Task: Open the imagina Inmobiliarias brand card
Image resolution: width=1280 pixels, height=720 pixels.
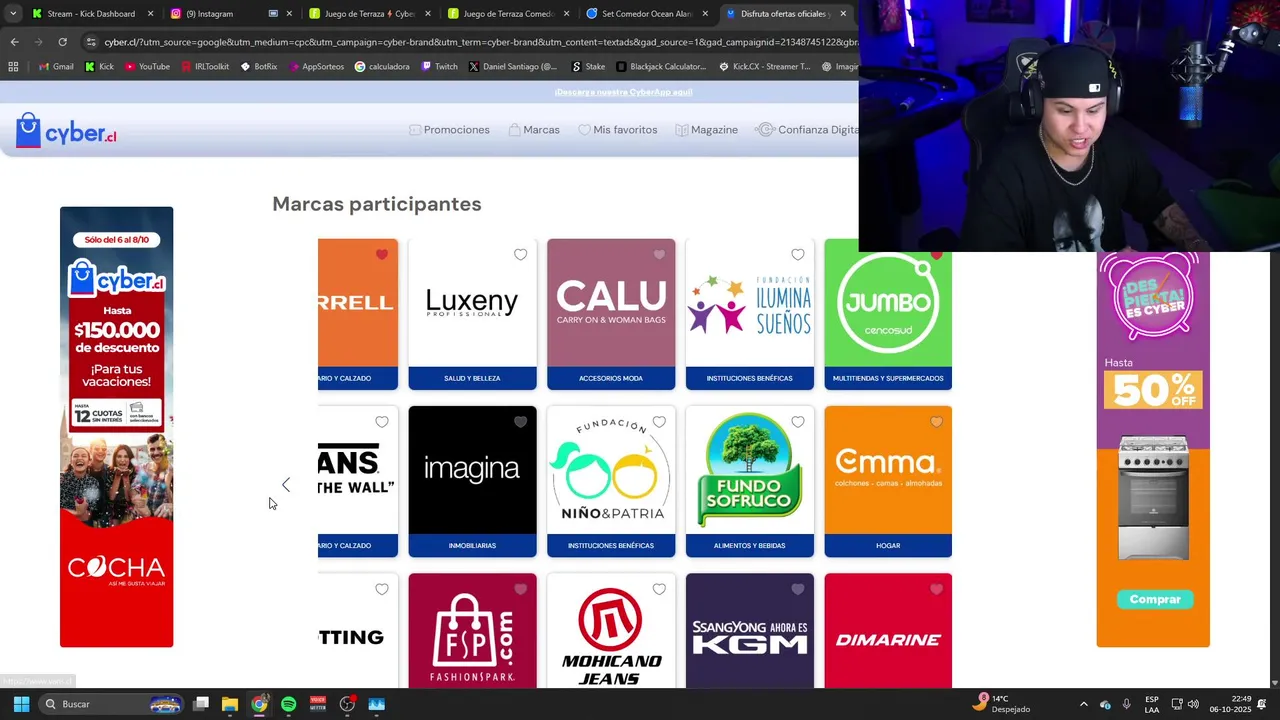Action: [472, 481]
